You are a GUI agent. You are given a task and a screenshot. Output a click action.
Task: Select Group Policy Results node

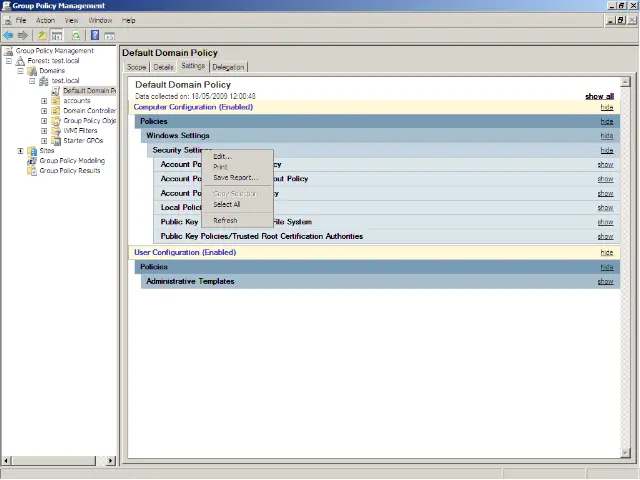coord(69,170)
